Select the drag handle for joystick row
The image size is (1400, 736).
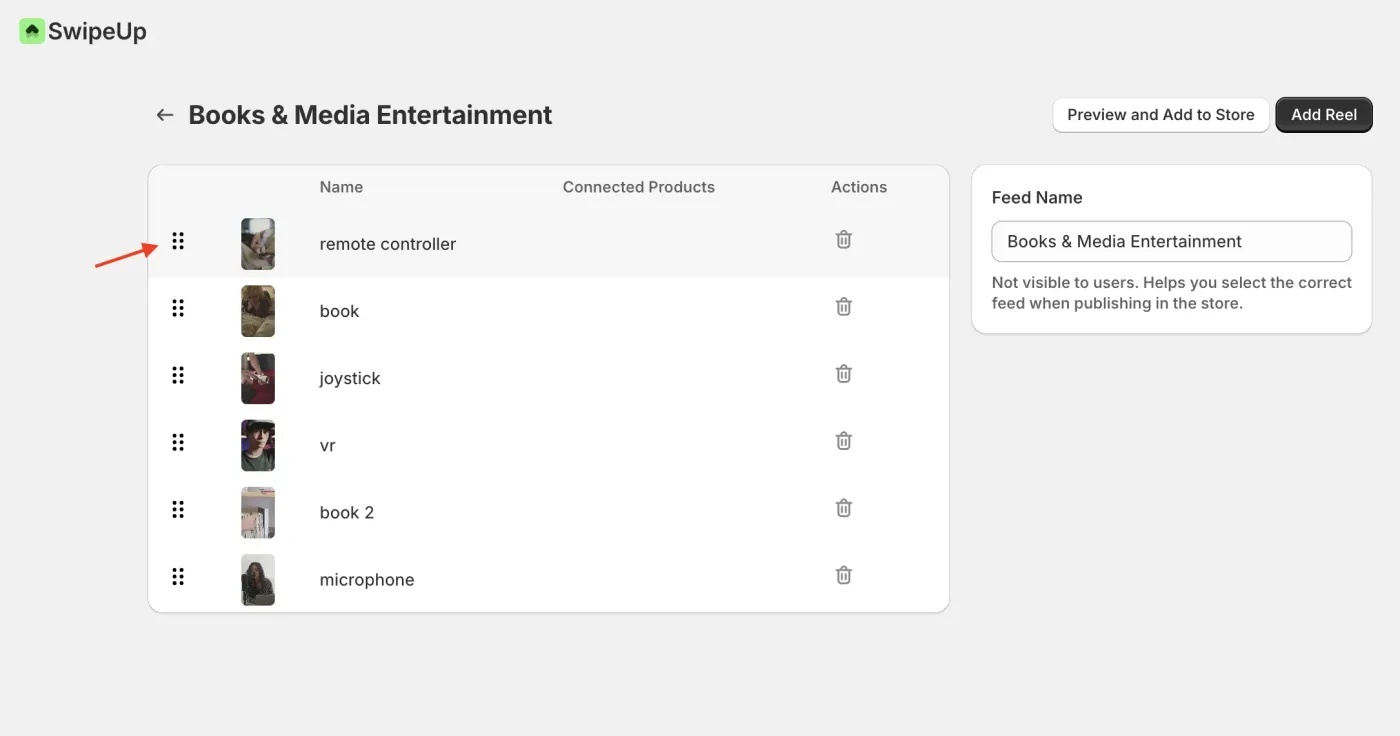(x=178, y=375)
